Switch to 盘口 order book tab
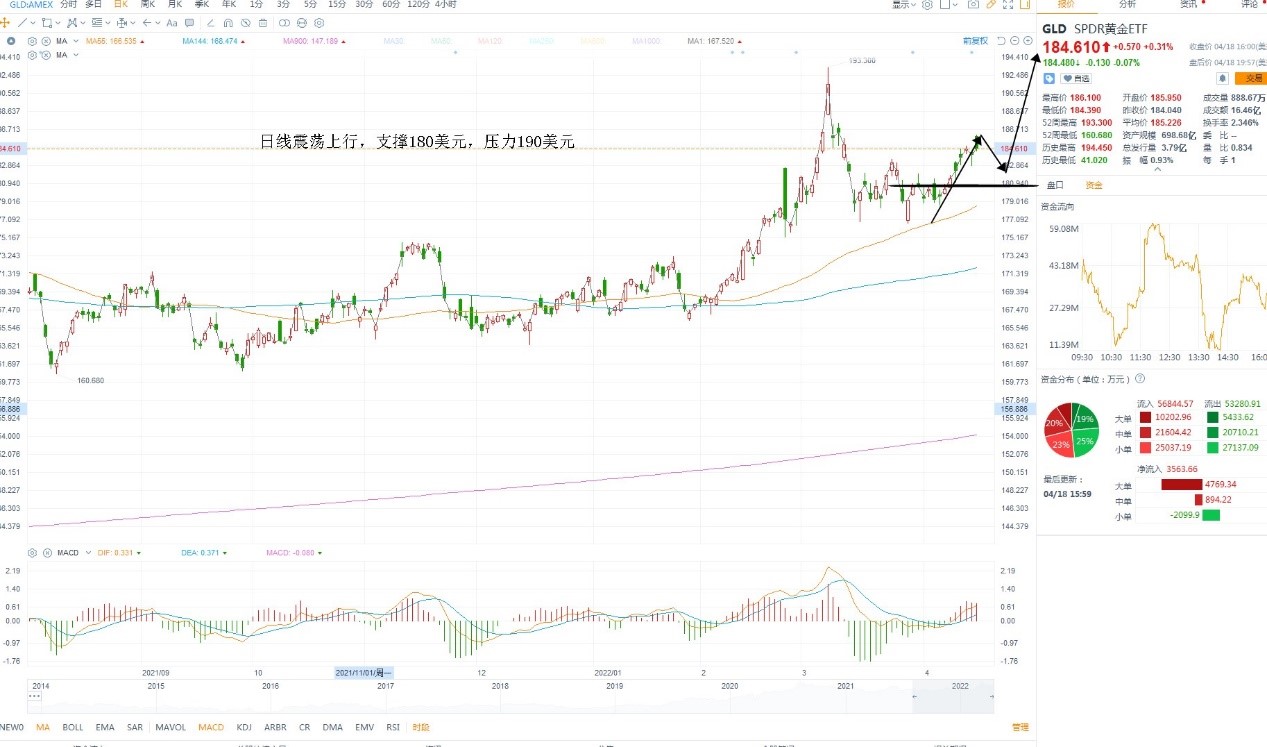This screenshot has width=1267, height=747. click(1056, 185)
